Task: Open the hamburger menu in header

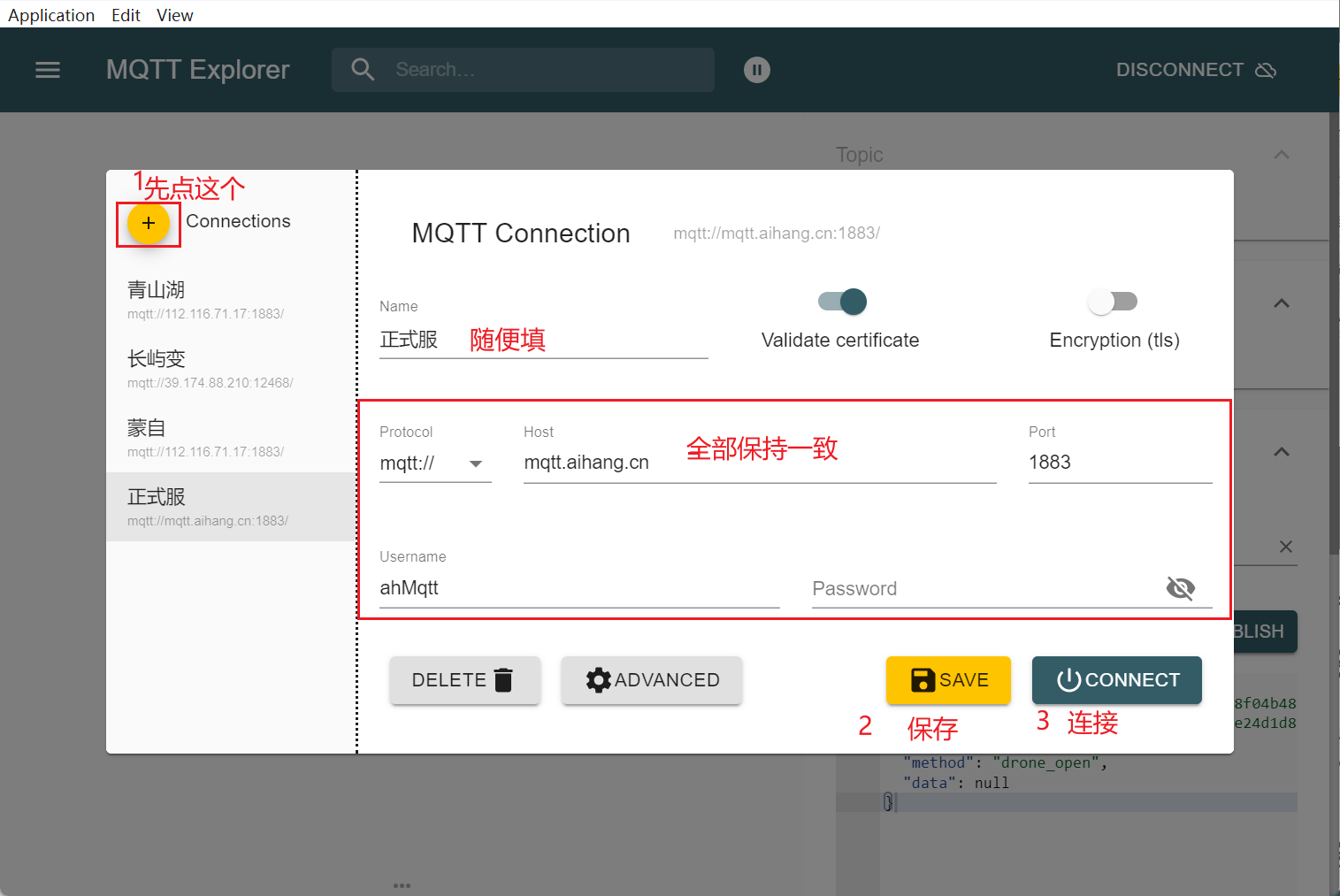Action: [x=48, y=70]
